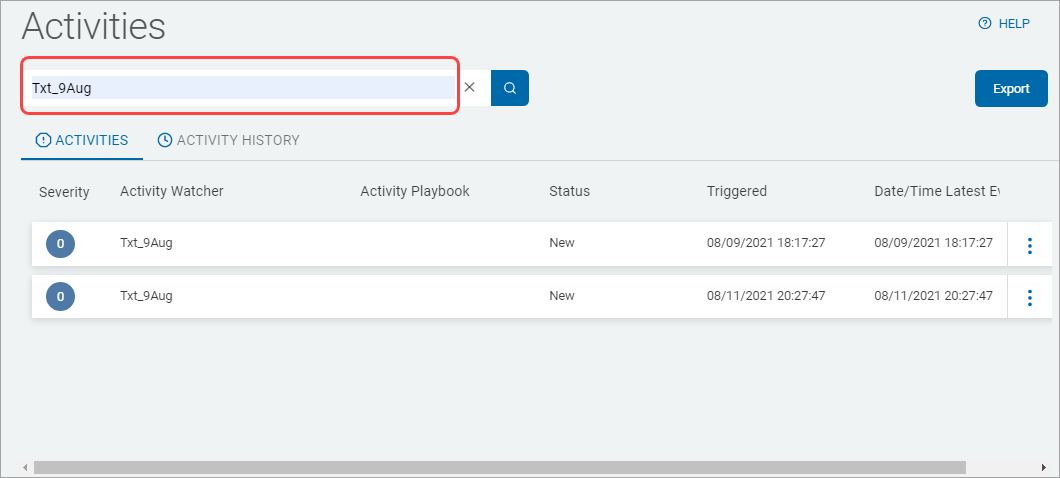
Task: Sort by the Severity column header
Action: coord(64,191)
